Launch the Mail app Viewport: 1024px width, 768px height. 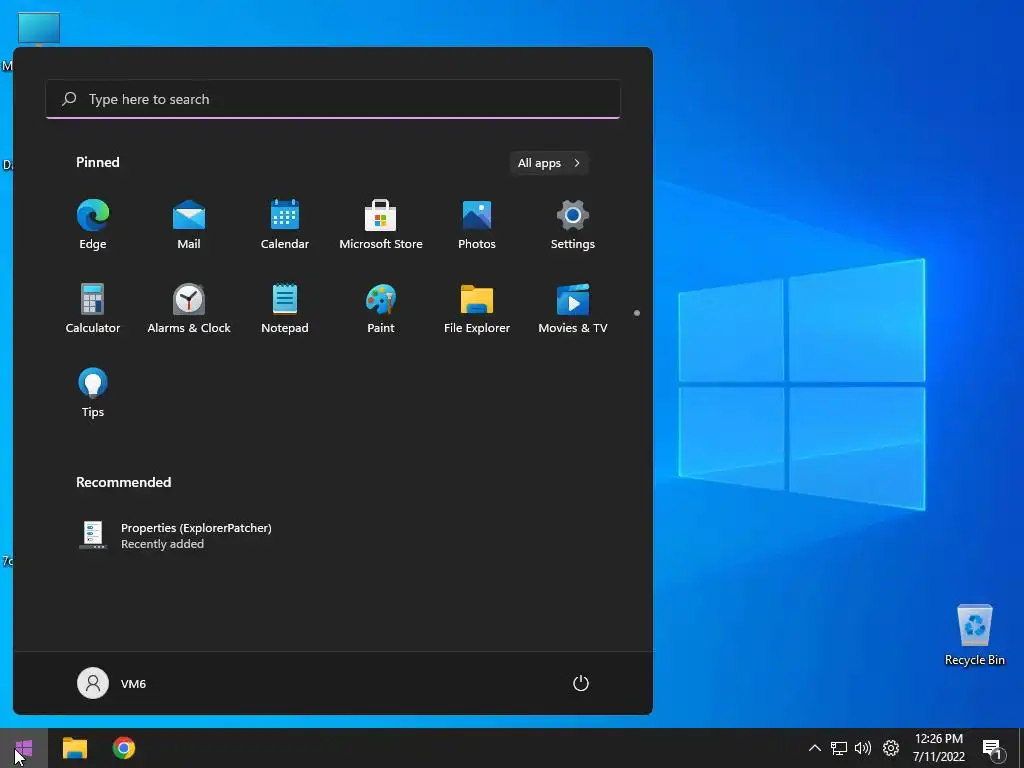[189, 225]
